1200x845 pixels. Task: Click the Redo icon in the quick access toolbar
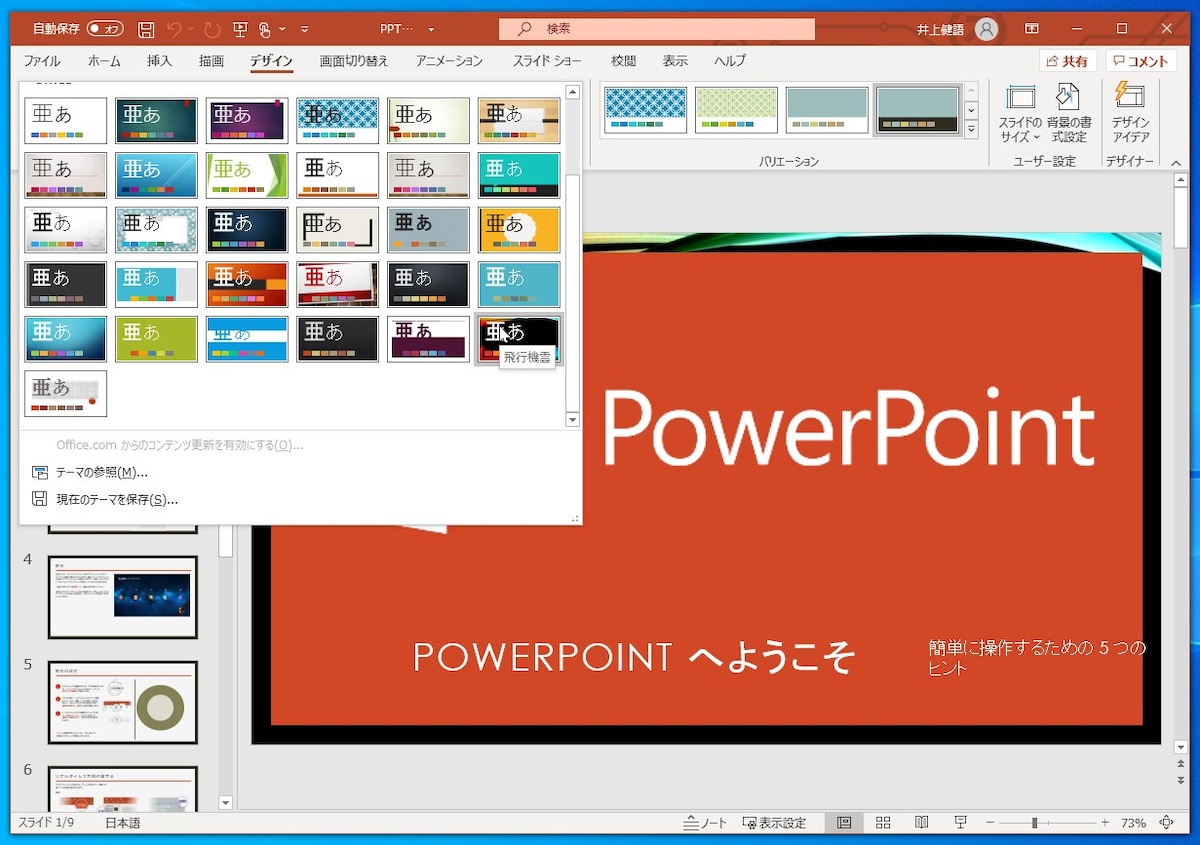coord(212,29)
